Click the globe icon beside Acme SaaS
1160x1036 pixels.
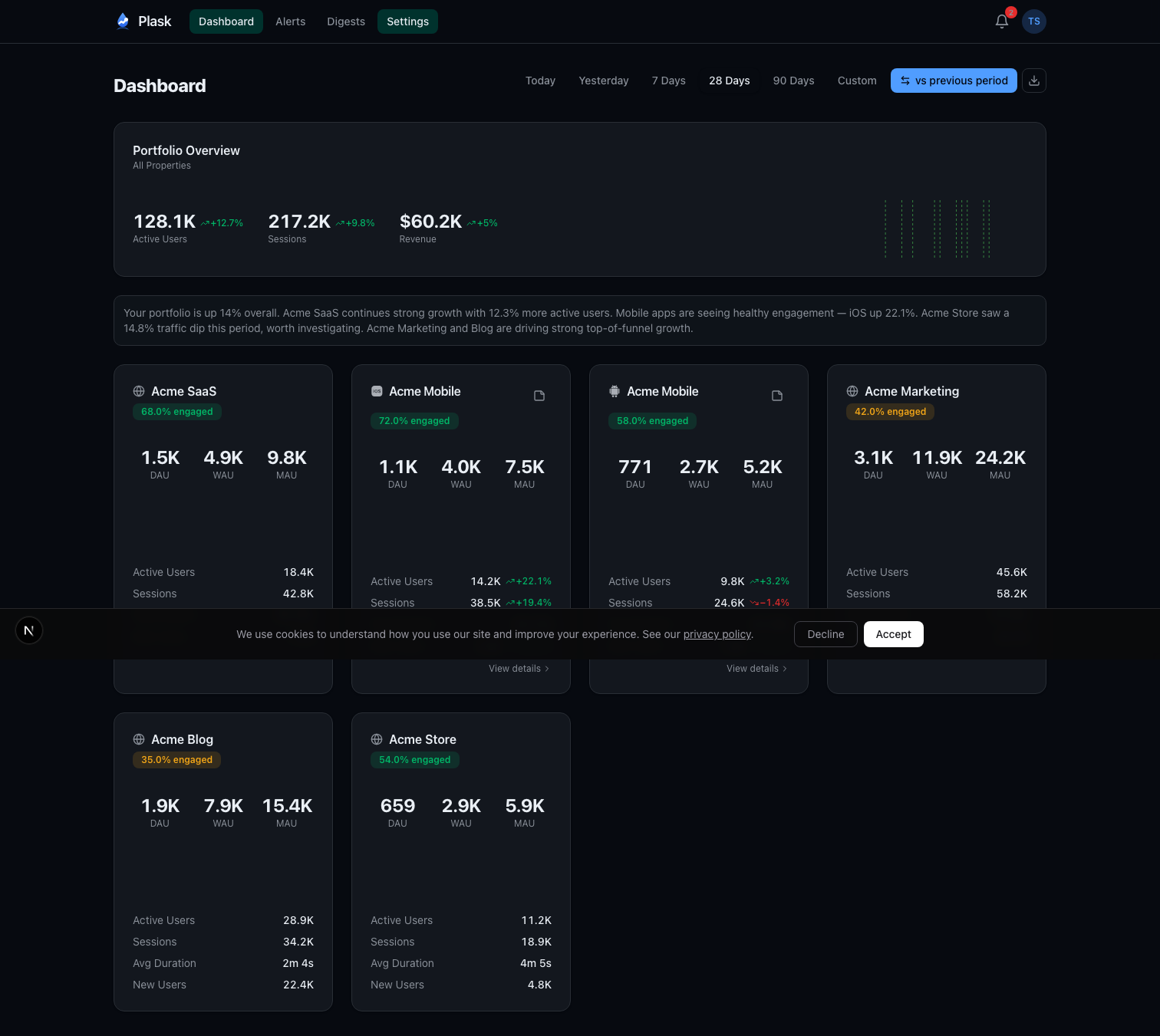138,391
